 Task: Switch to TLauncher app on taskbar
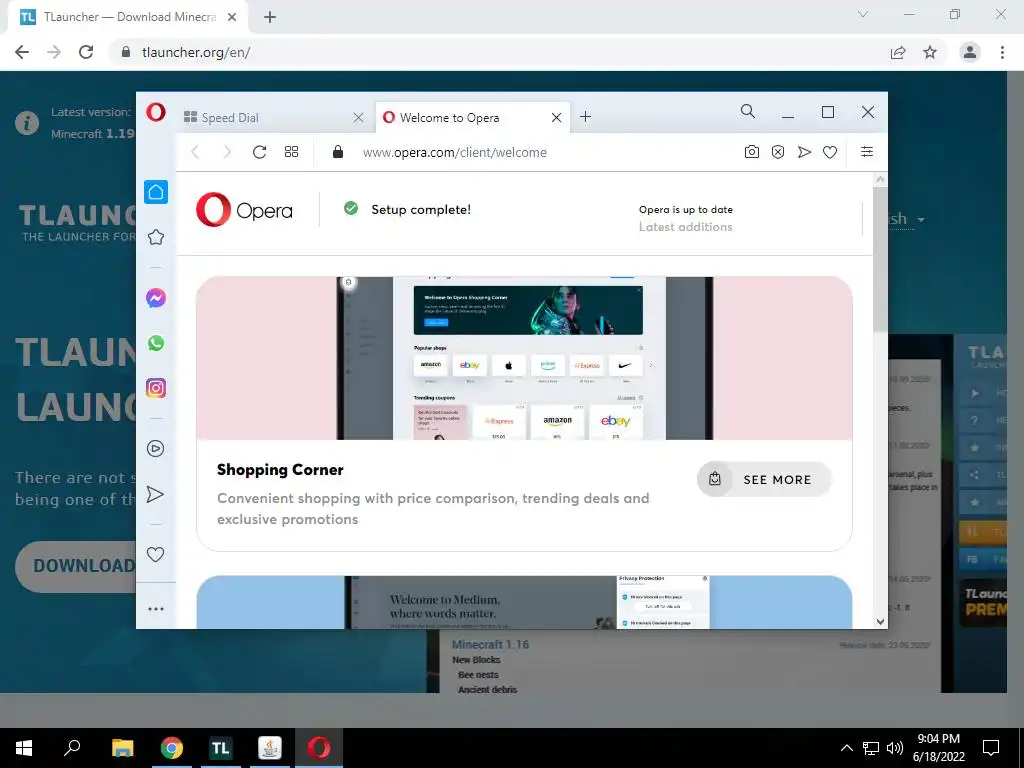(220, 748)
